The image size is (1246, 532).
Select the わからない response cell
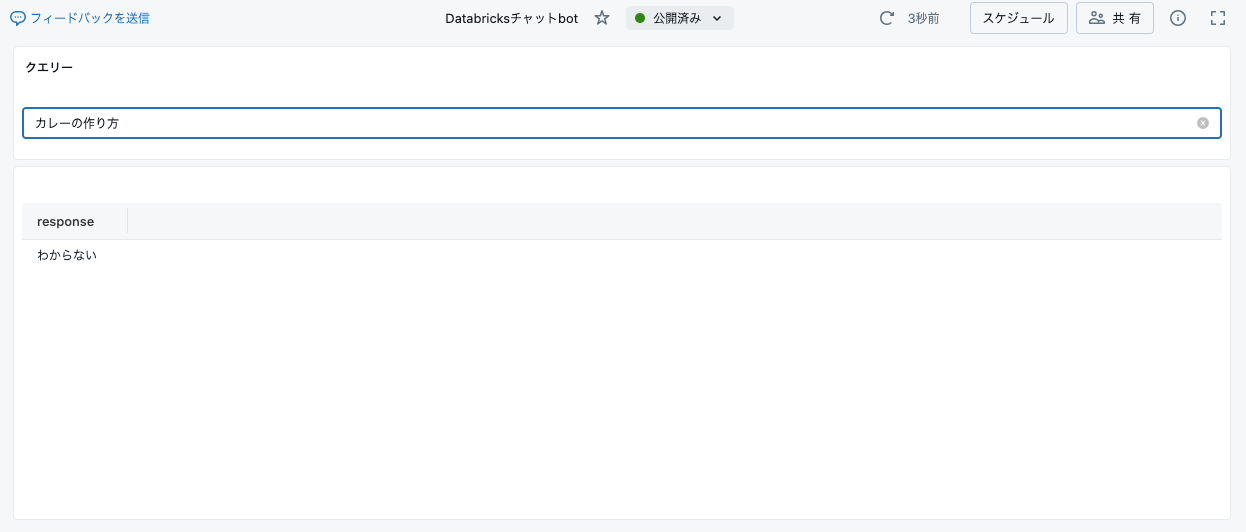[x=67, y=255]
